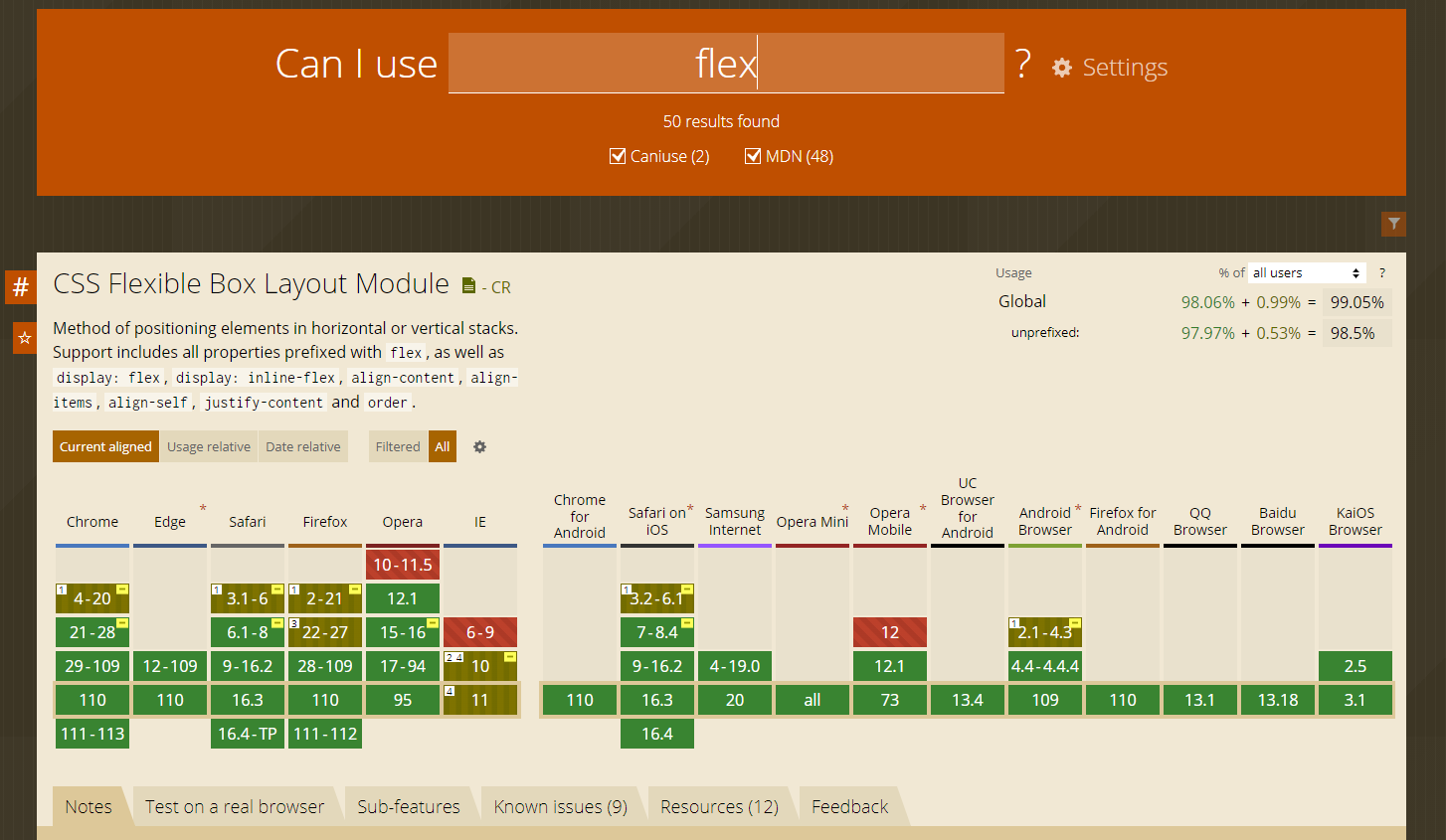Select the IE 11 cell
Viewport: 1446px width, 840px height.
(480, 700)
